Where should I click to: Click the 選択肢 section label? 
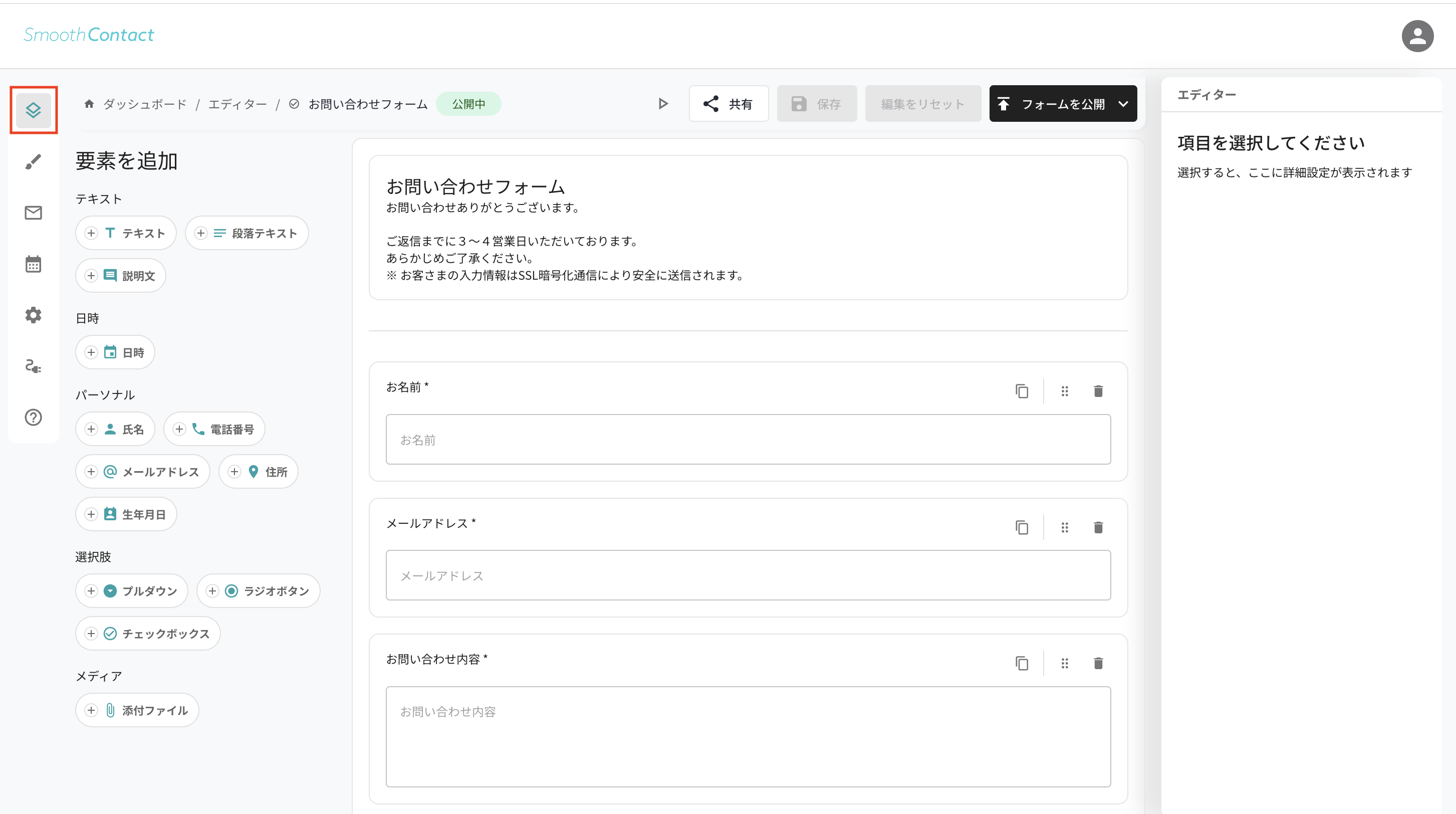pyautogui.click(x=93, y=557)
